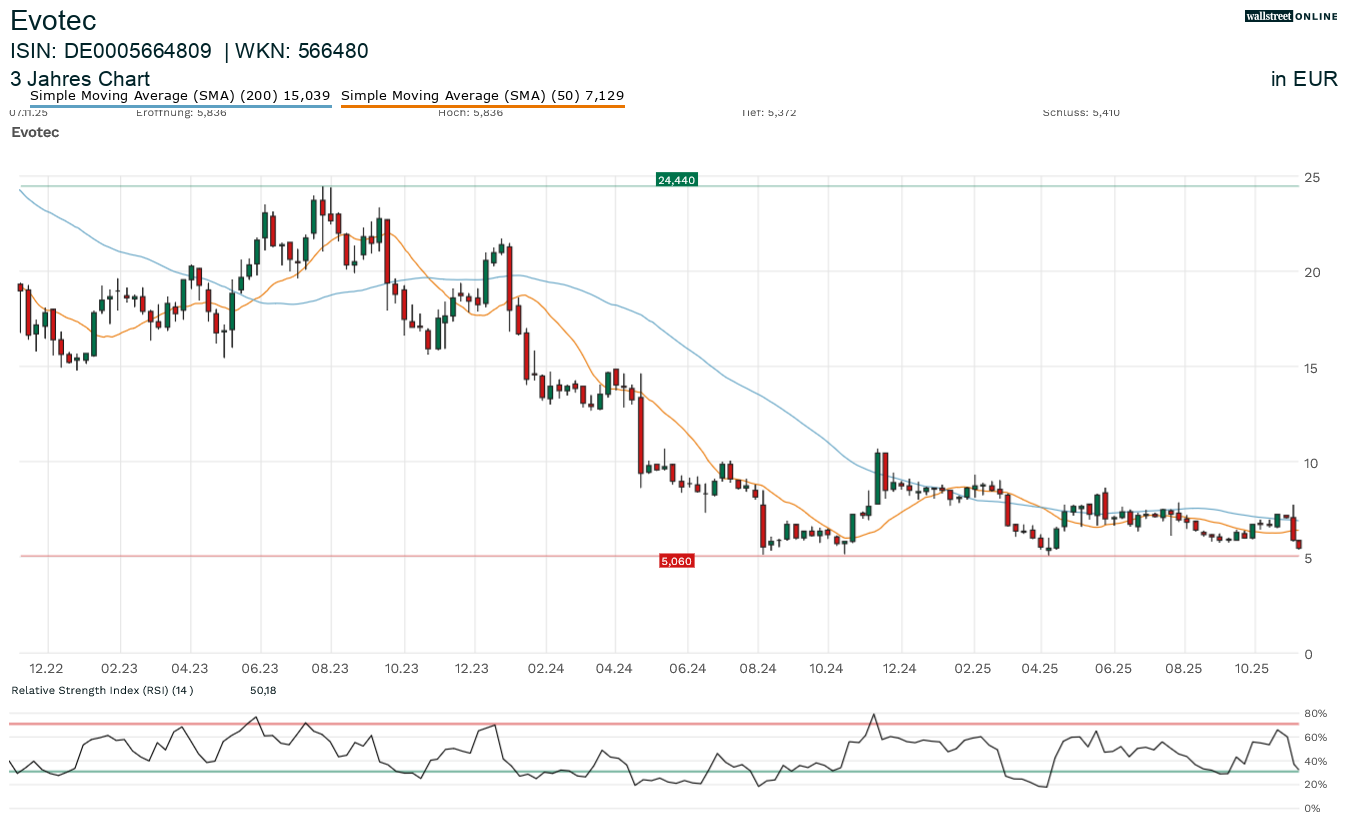Click the red 5,060 low price marker
Viewport: 1349px width, 836px height.
point(676,561)
